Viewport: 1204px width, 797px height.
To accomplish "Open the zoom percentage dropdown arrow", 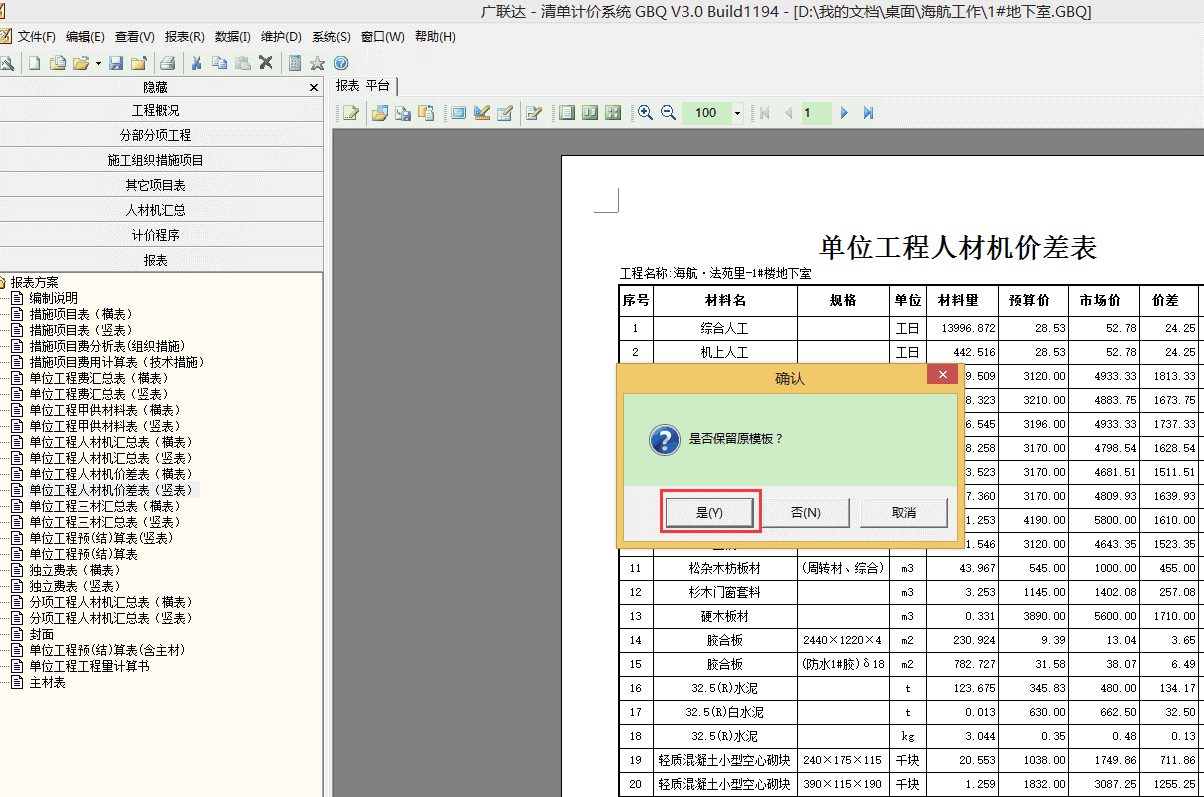I will click(x=738, y=113).
